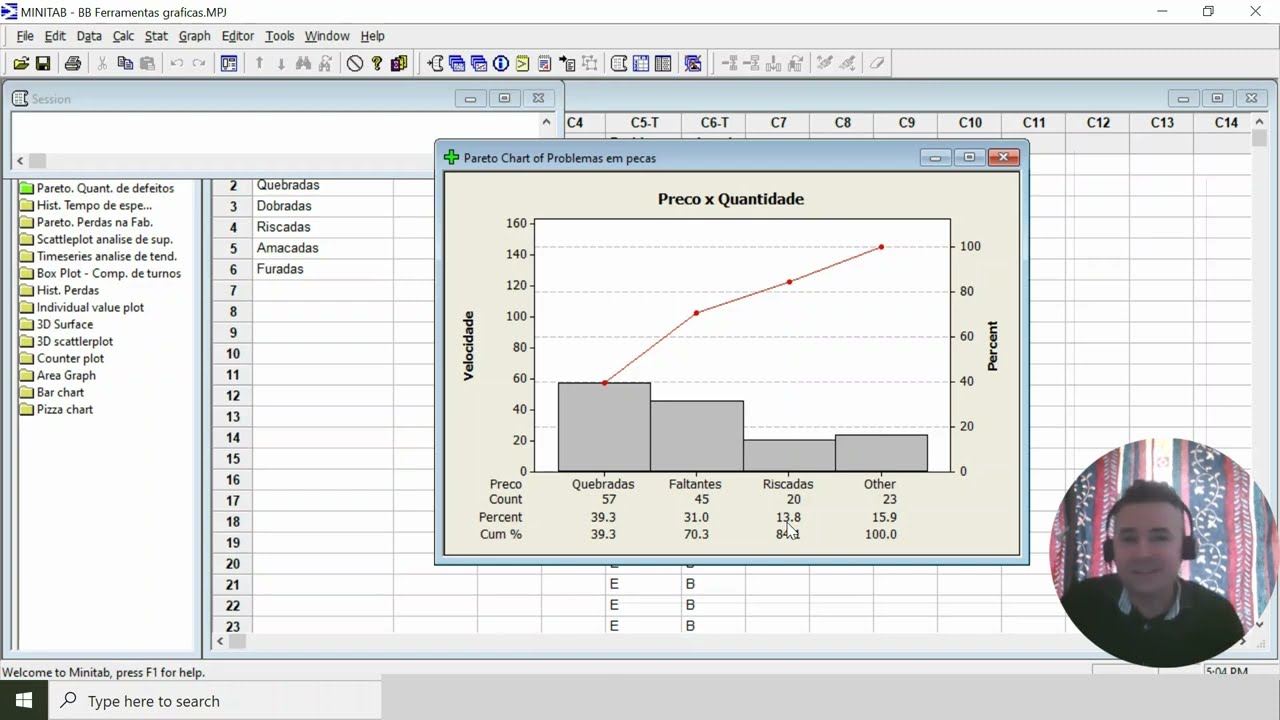
Task: Click the Type here to search box
Action: (x=215, y=701)
